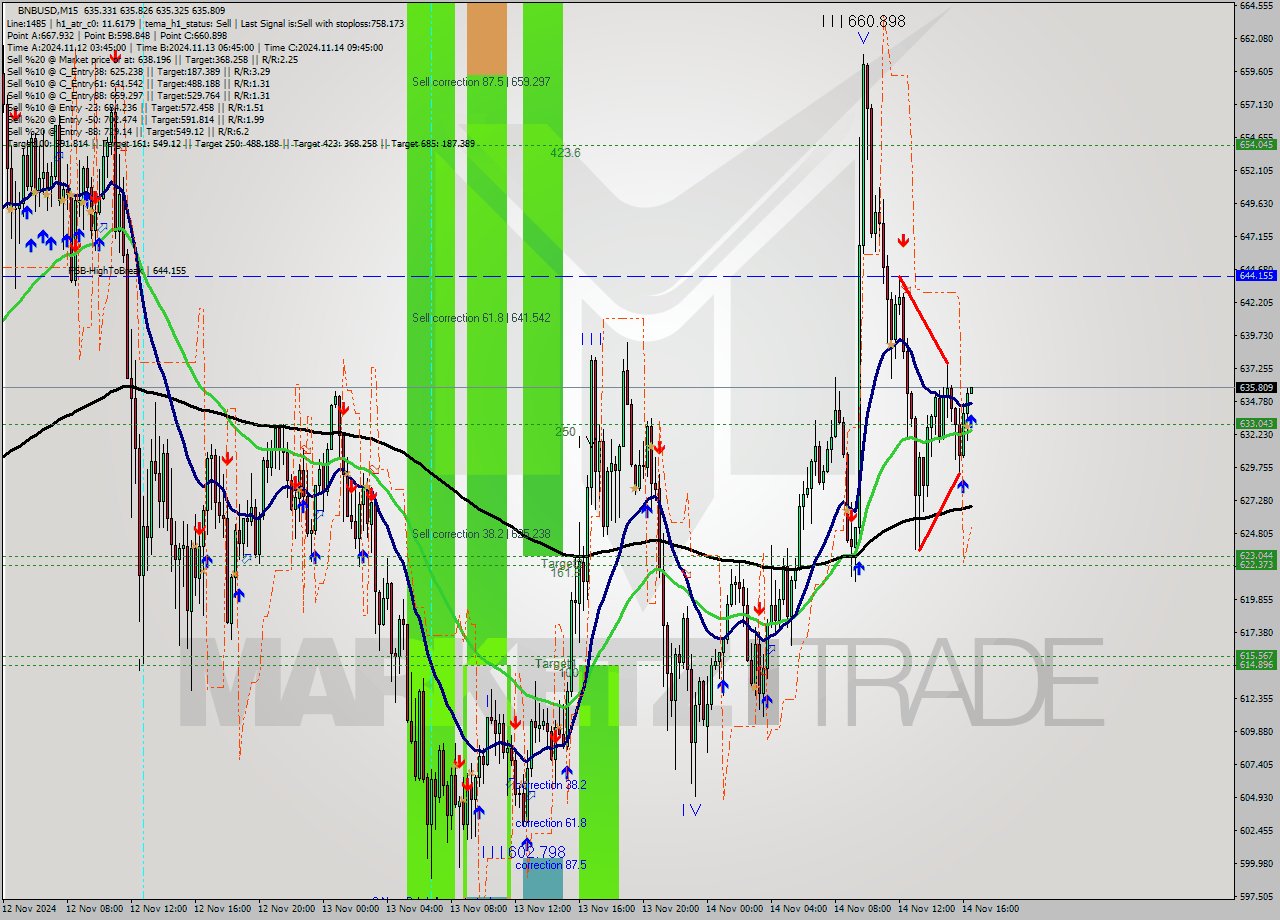Select the teal zone rectangle near correction 87.5
The height and width of the screenshot is (920, 1280).
[543, 878]
